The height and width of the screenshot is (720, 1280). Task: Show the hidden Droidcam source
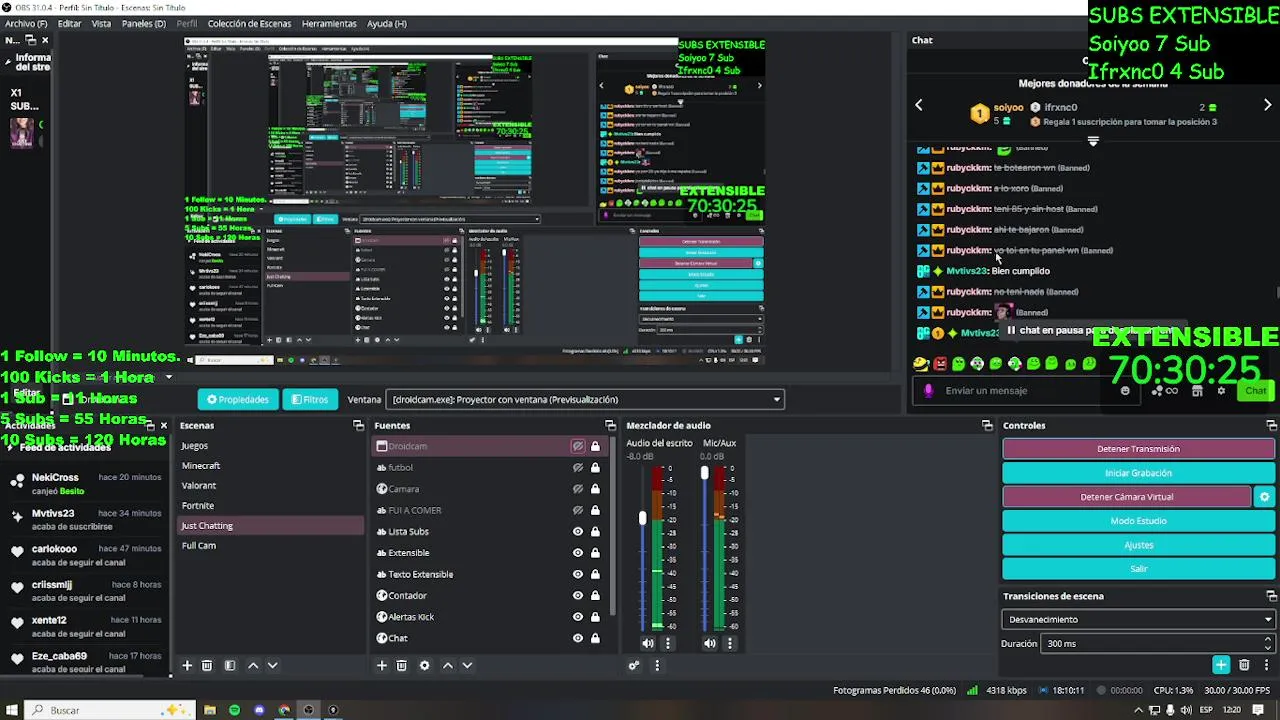578,446
